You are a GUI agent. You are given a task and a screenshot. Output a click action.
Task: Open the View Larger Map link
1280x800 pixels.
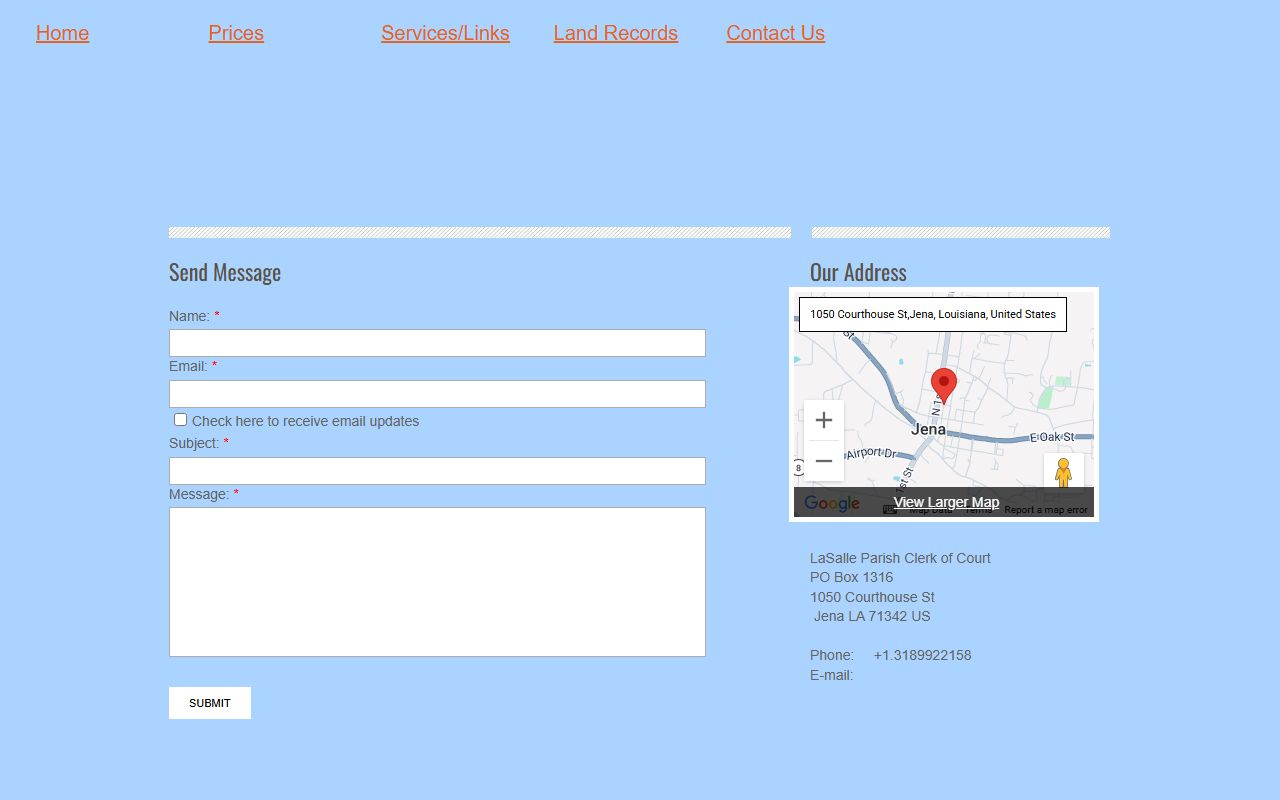point(946,502)
